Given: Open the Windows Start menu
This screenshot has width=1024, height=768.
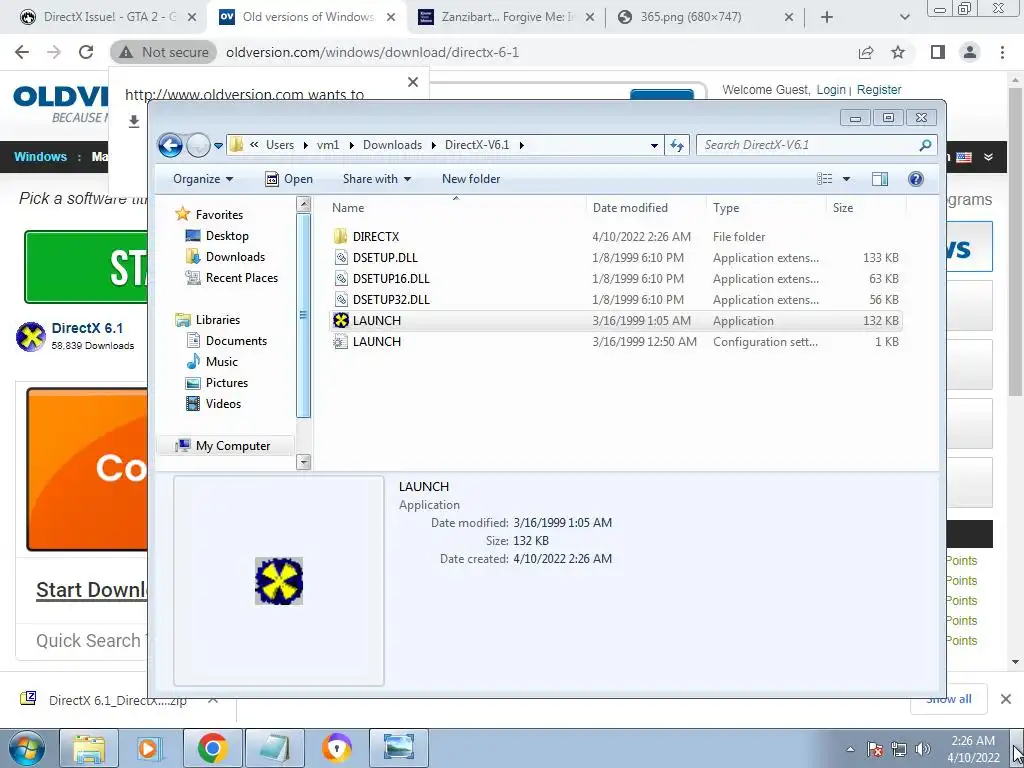Looking at the screenshot, I should tap(26, 748).
